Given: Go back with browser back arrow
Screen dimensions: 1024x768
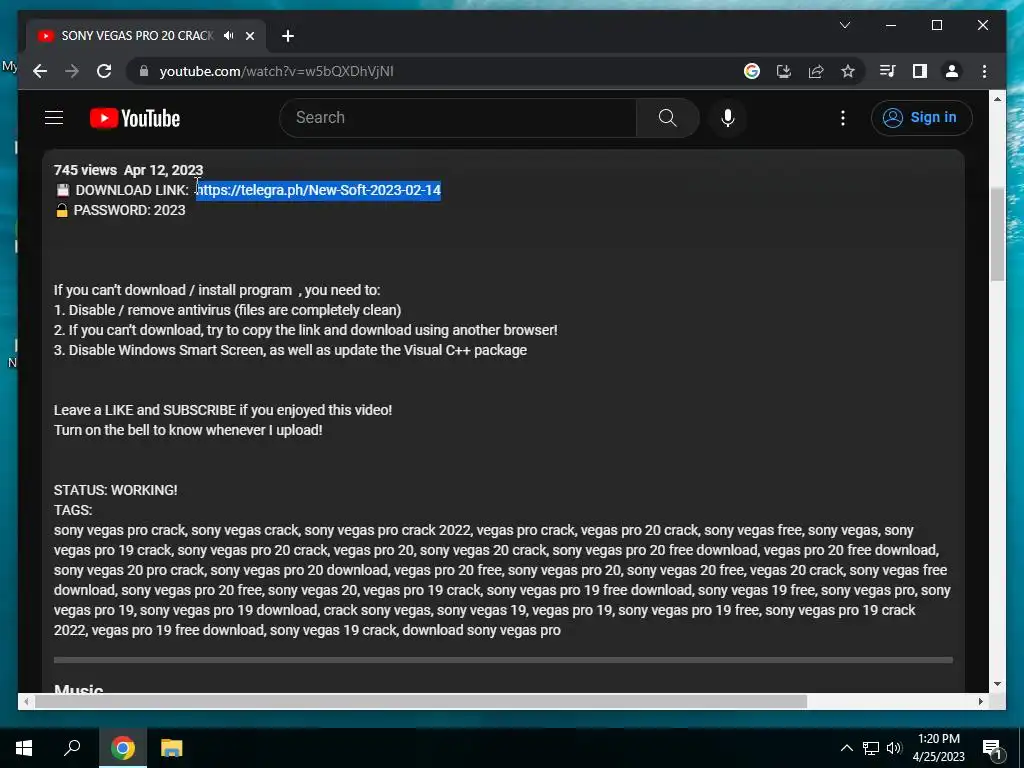Looking at the screenshot, I should point(40,71).
